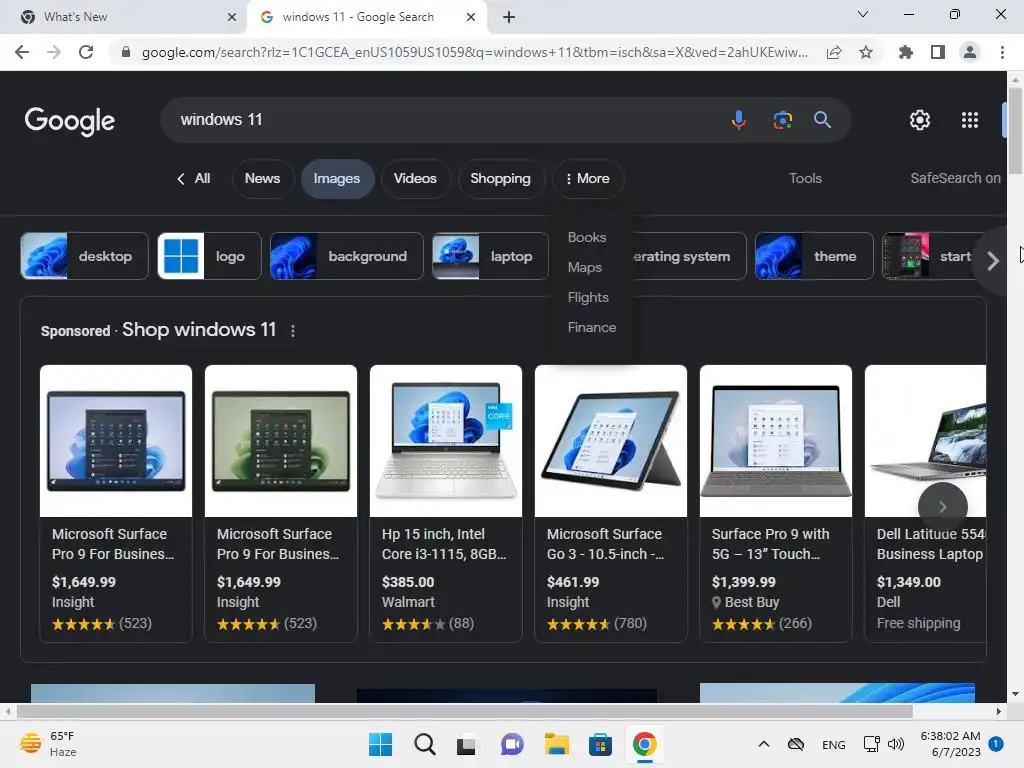1024x768 pixels.
Task: Bookmark this tab with the star
Action: 866,52
